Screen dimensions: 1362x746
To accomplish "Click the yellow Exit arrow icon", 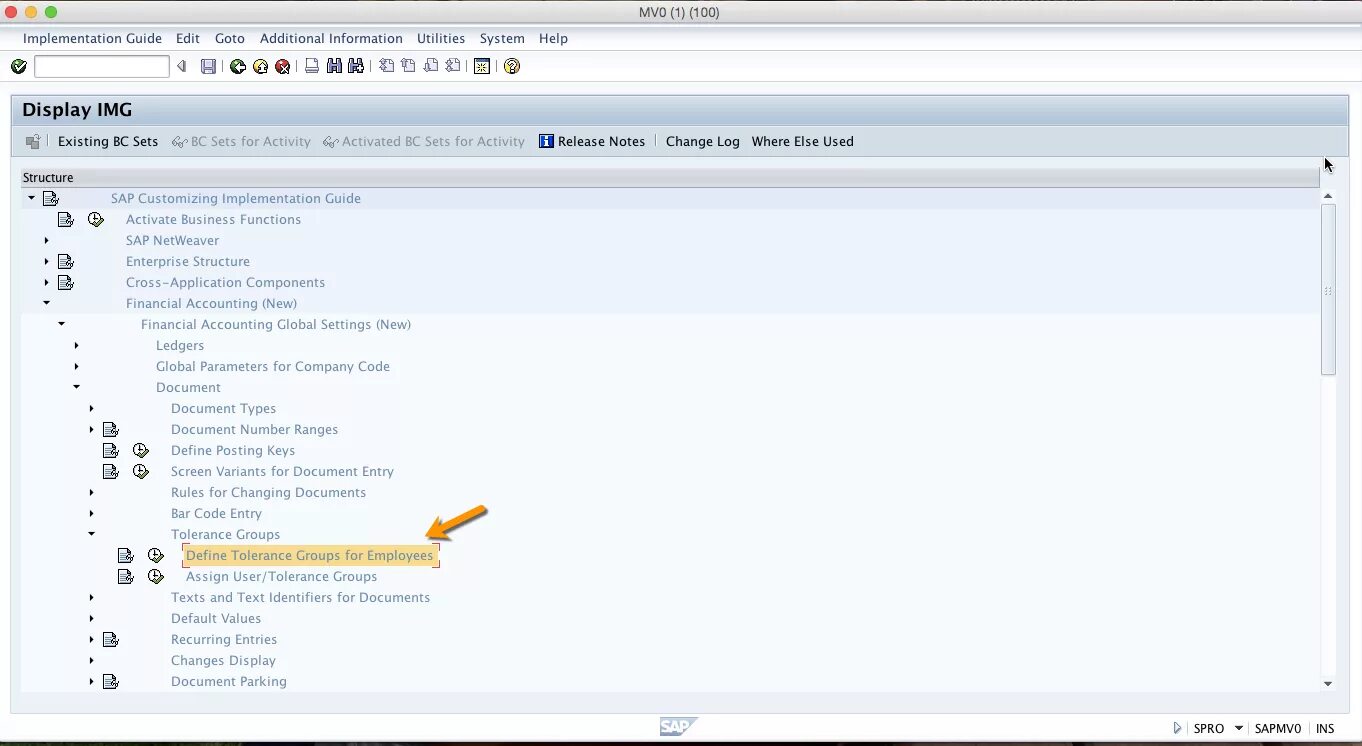I will [x=260, y=67].
